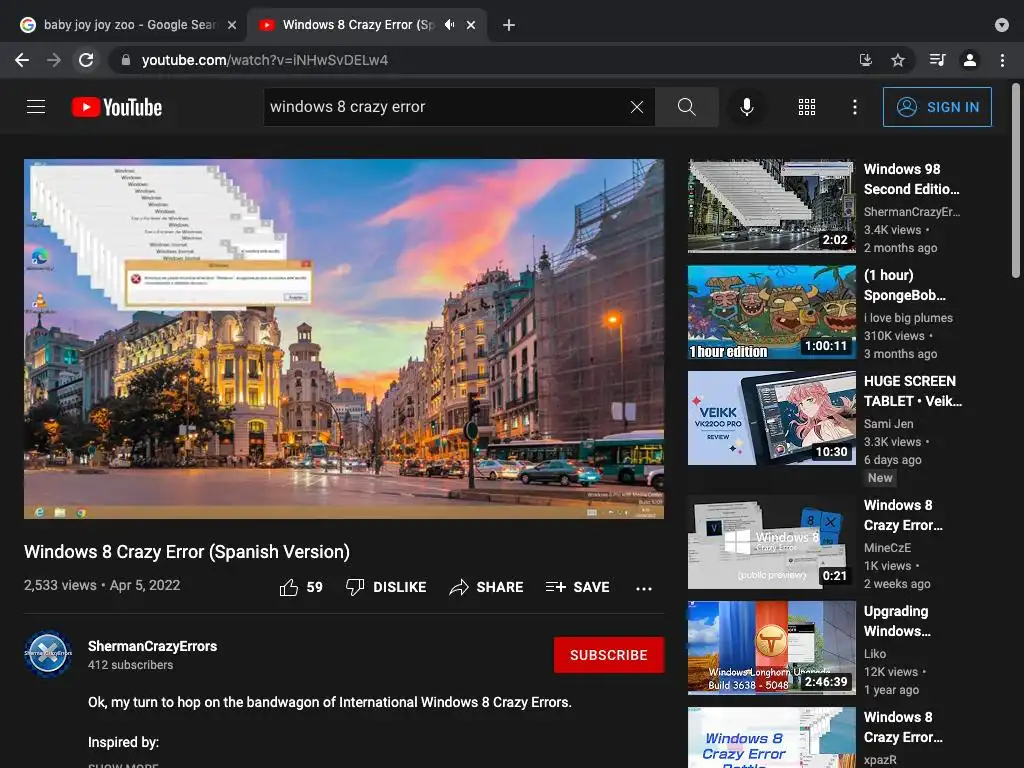This screenshot has height=768, width=1024.
Task: Click the MineCzE channel name
Action: 887,548
